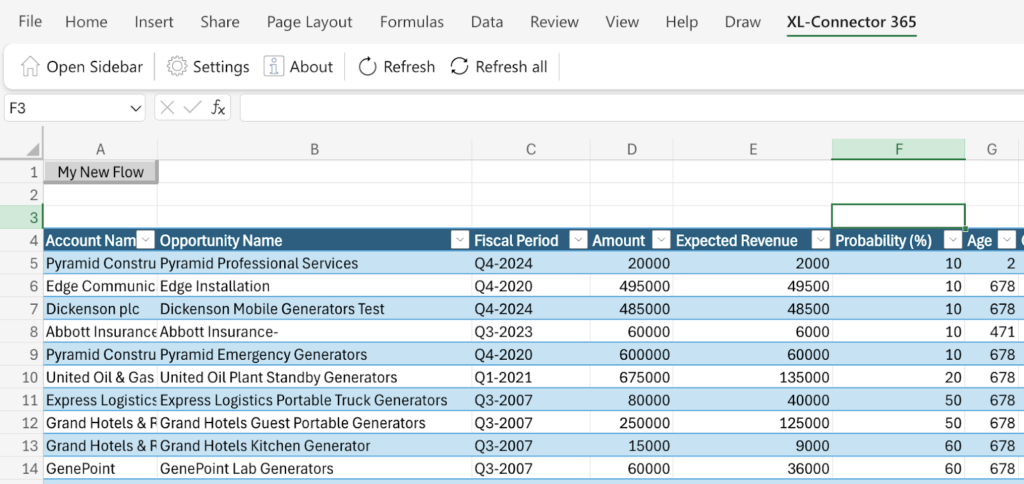Open the Share tab
The width and height of the screenshot is (1024, 484).
pos(220,22)
